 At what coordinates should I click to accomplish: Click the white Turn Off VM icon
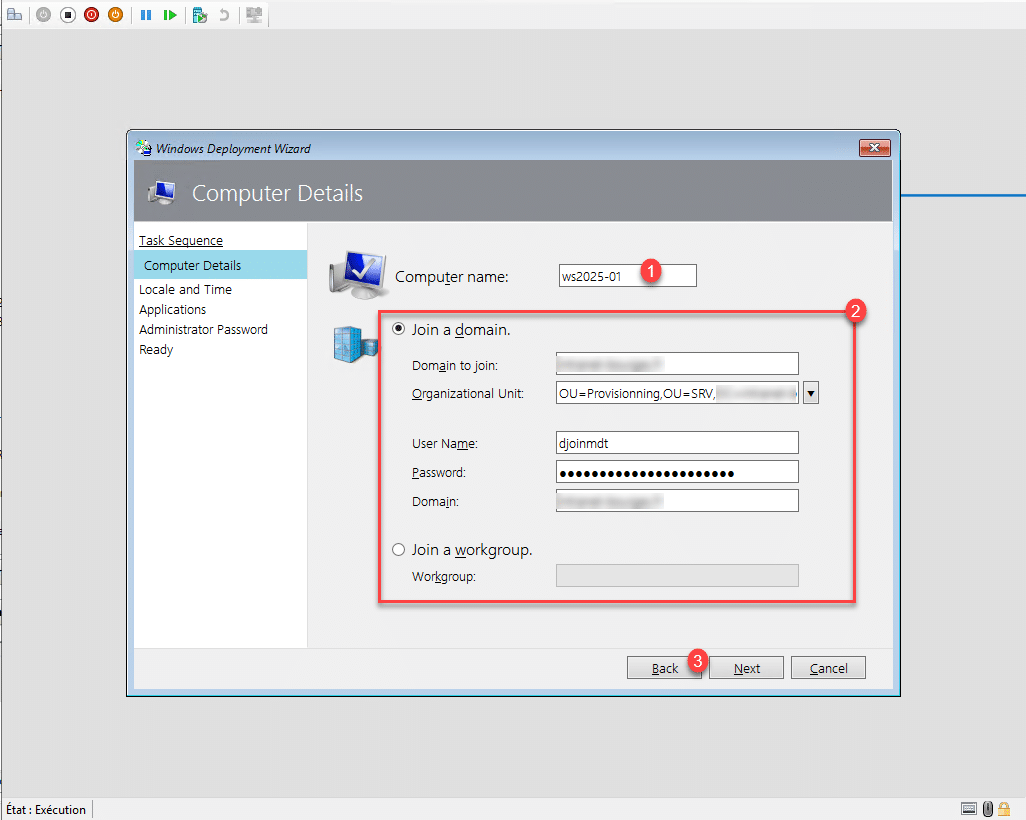coord(68,15)
